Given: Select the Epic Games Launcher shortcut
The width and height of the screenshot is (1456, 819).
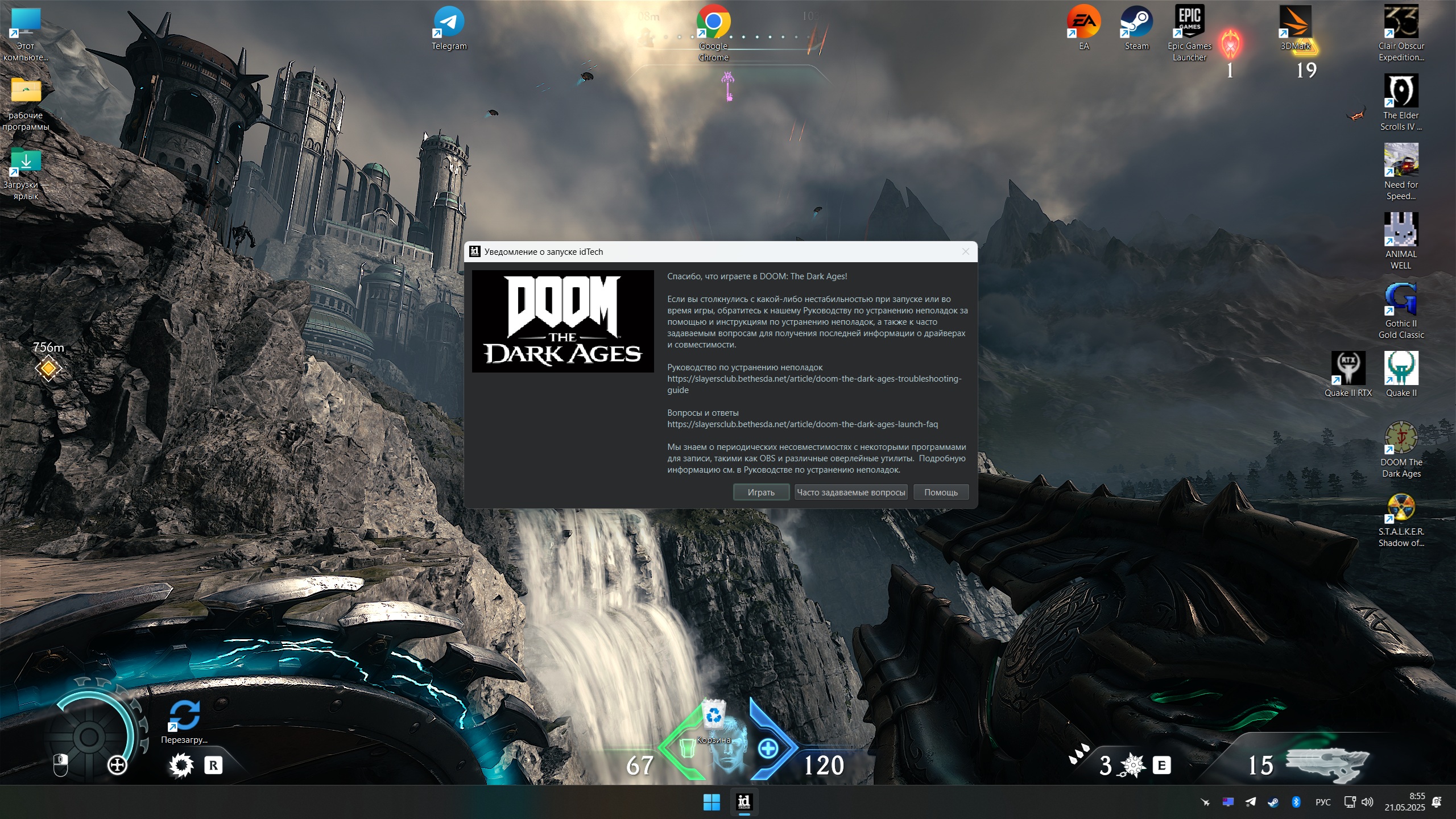Looking at the screenshot, I should [x=1189, y=34].
